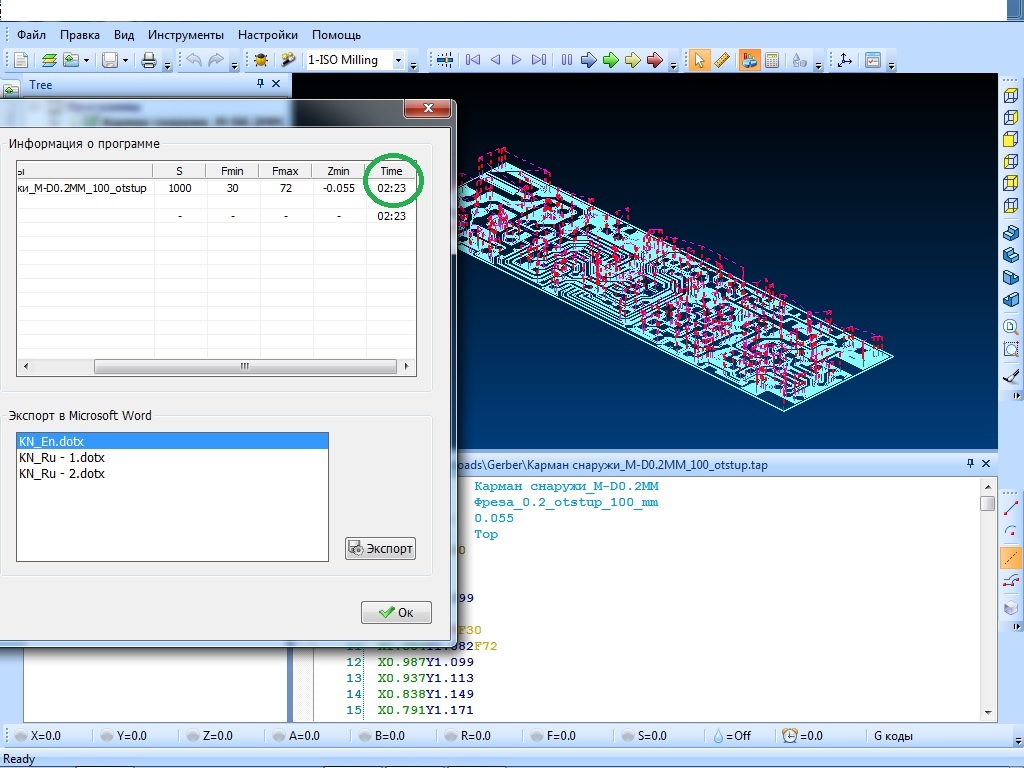Click the Zmin value -0.055 cell

click(339, 188)
